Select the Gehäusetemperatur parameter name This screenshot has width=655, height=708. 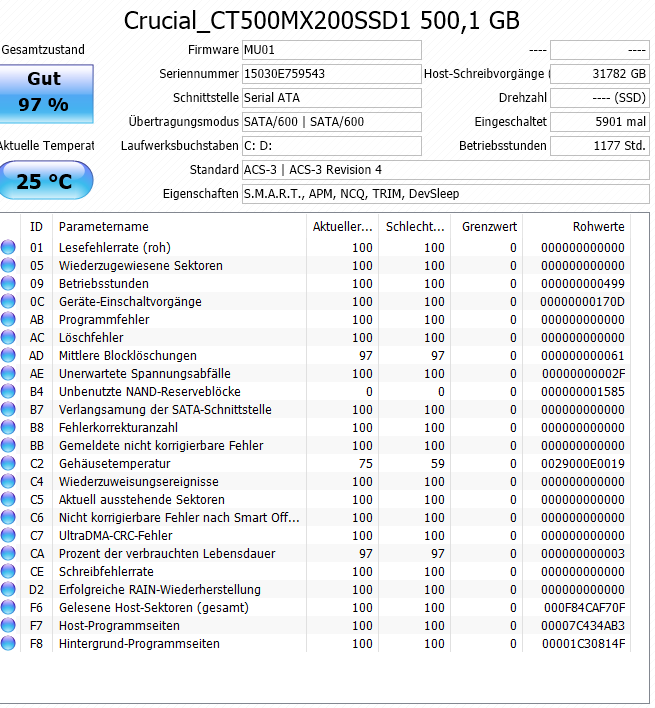point(115,464)
